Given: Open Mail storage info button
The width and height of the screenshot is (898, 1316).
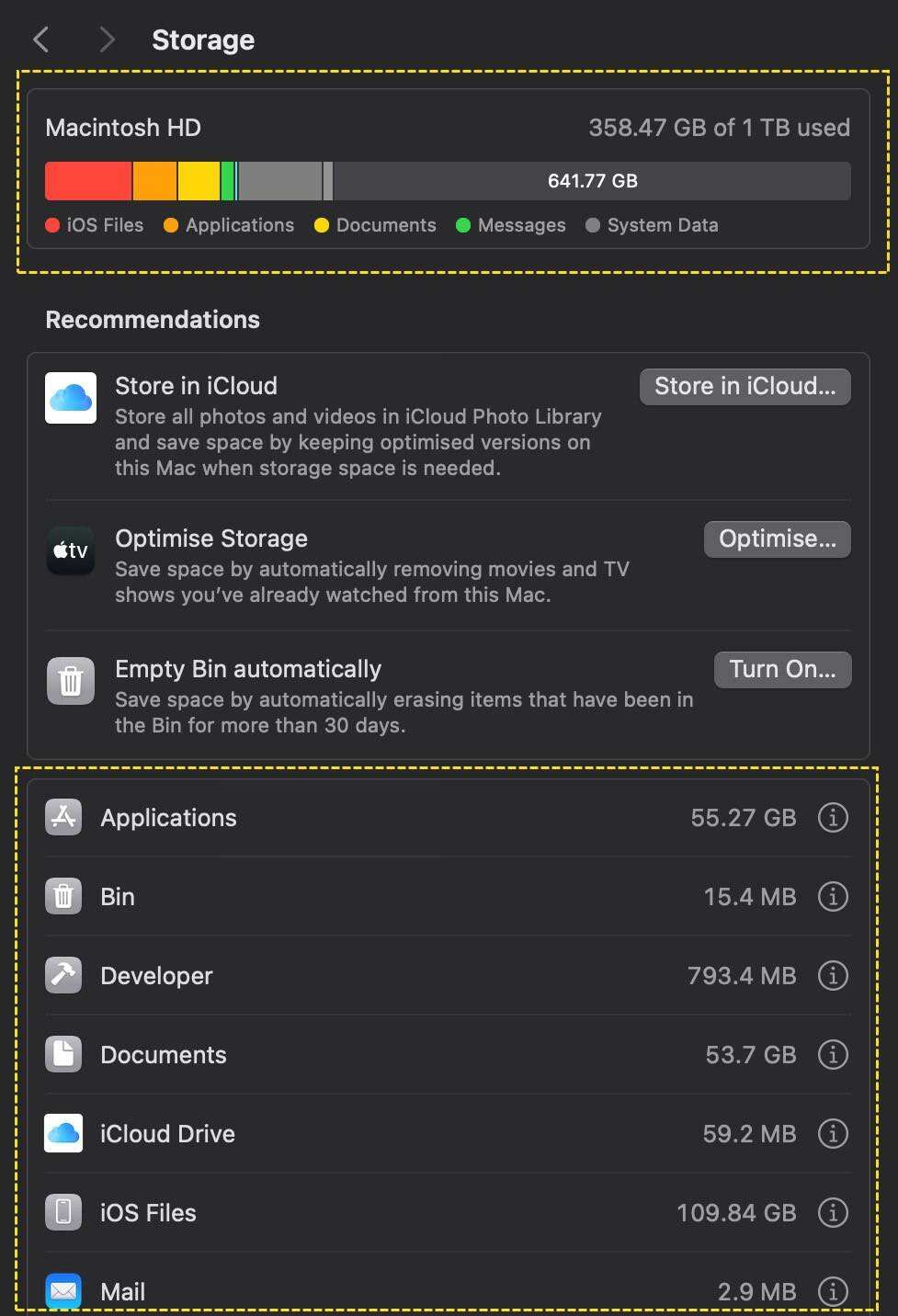Looking at the screenshot, I should pyautogui.click(x=832, y=1290).
